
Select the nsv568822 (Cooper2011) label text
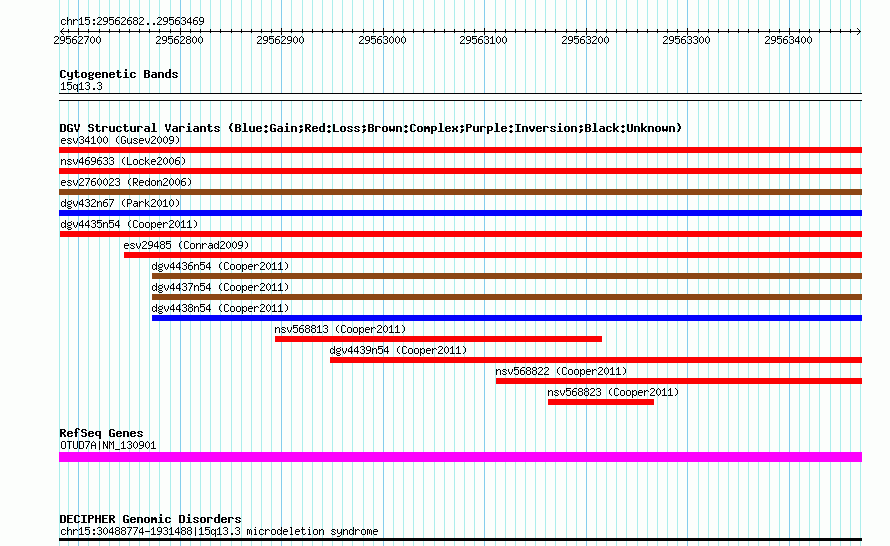tap(561, 371)
